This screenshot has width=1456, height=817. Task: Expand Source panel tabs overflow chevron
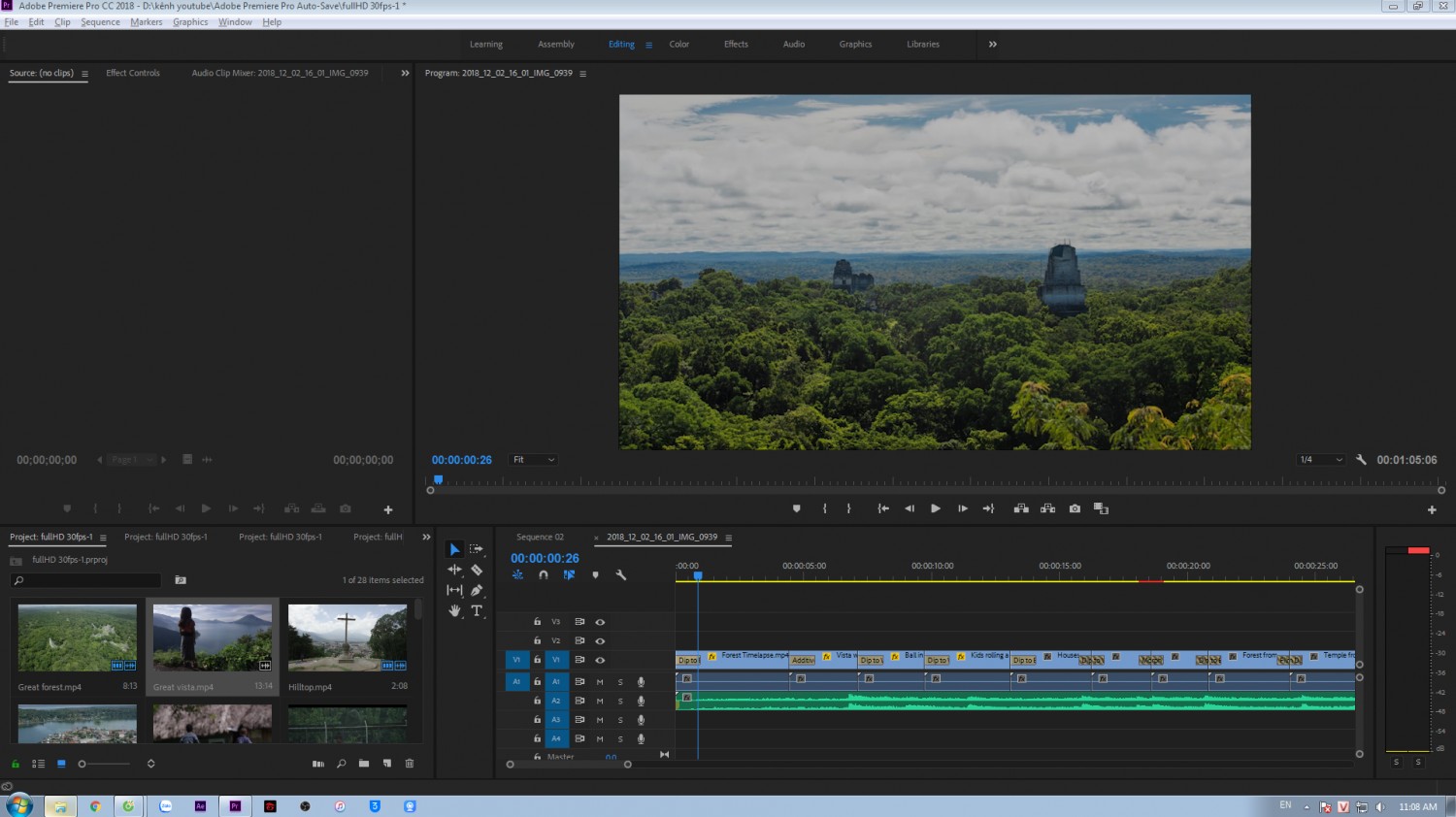405,73
